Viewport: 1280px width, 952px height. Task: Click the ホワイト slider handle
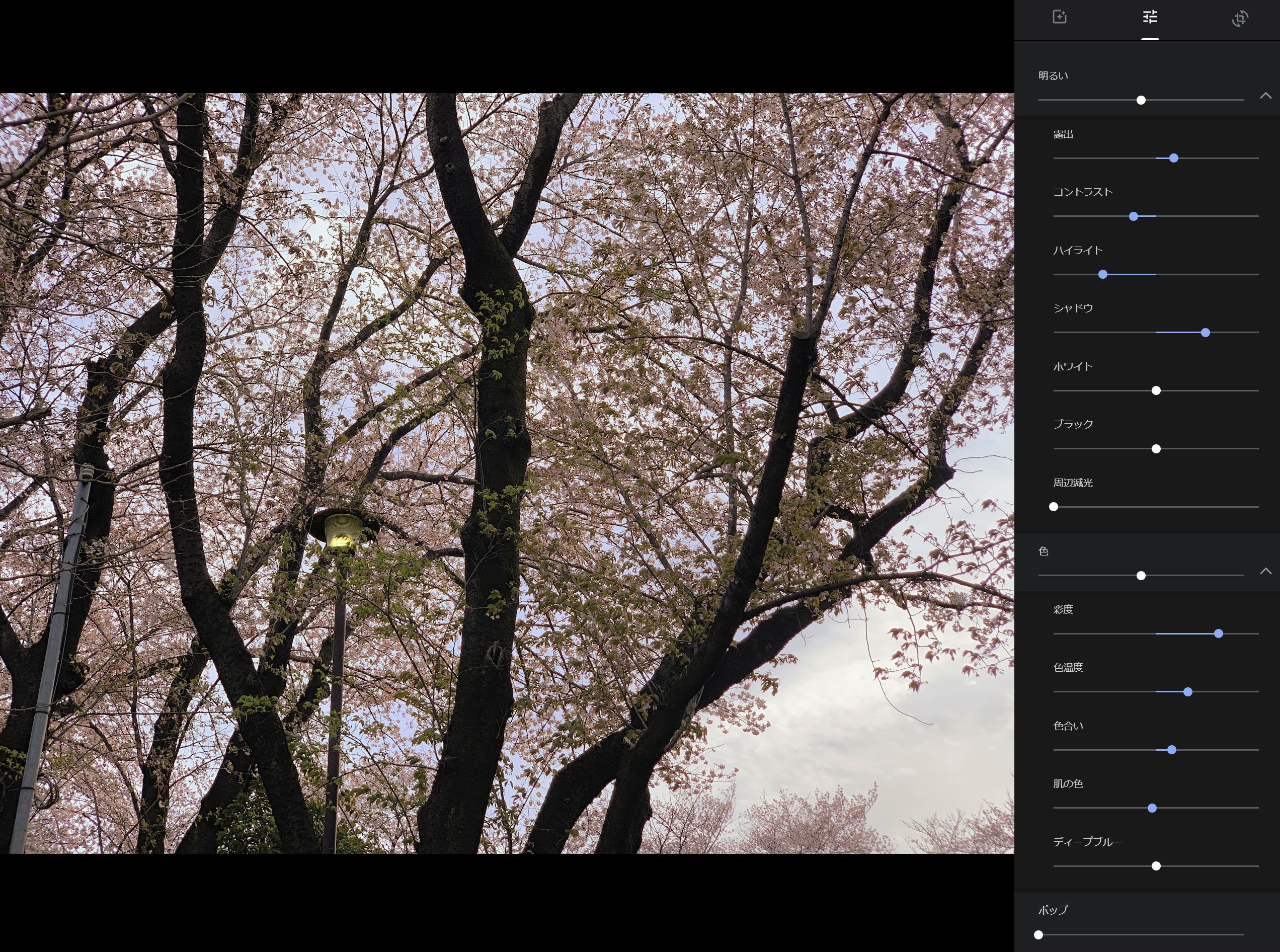point(1156,390)
